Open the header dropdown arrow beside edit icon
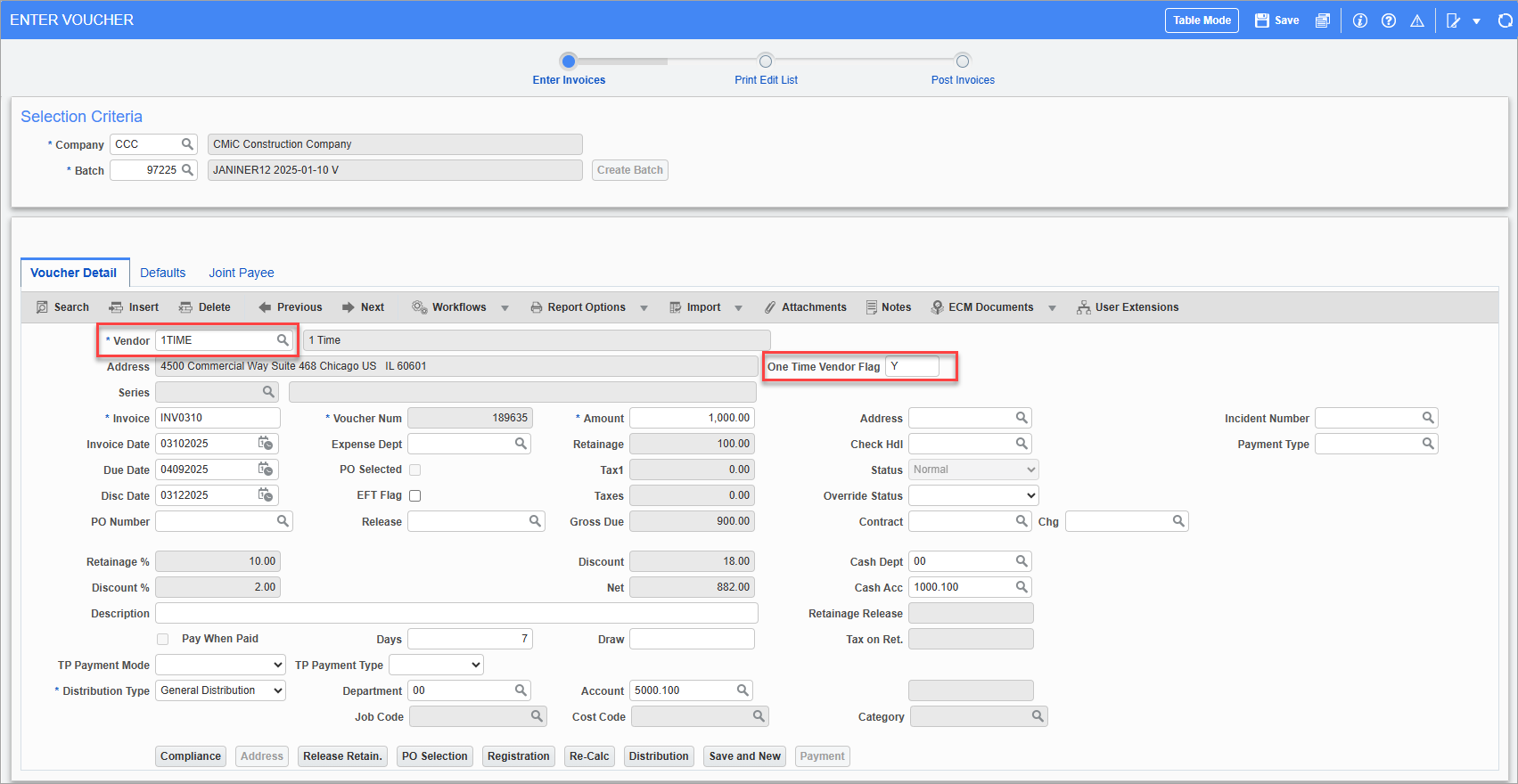 [1477, 21]
